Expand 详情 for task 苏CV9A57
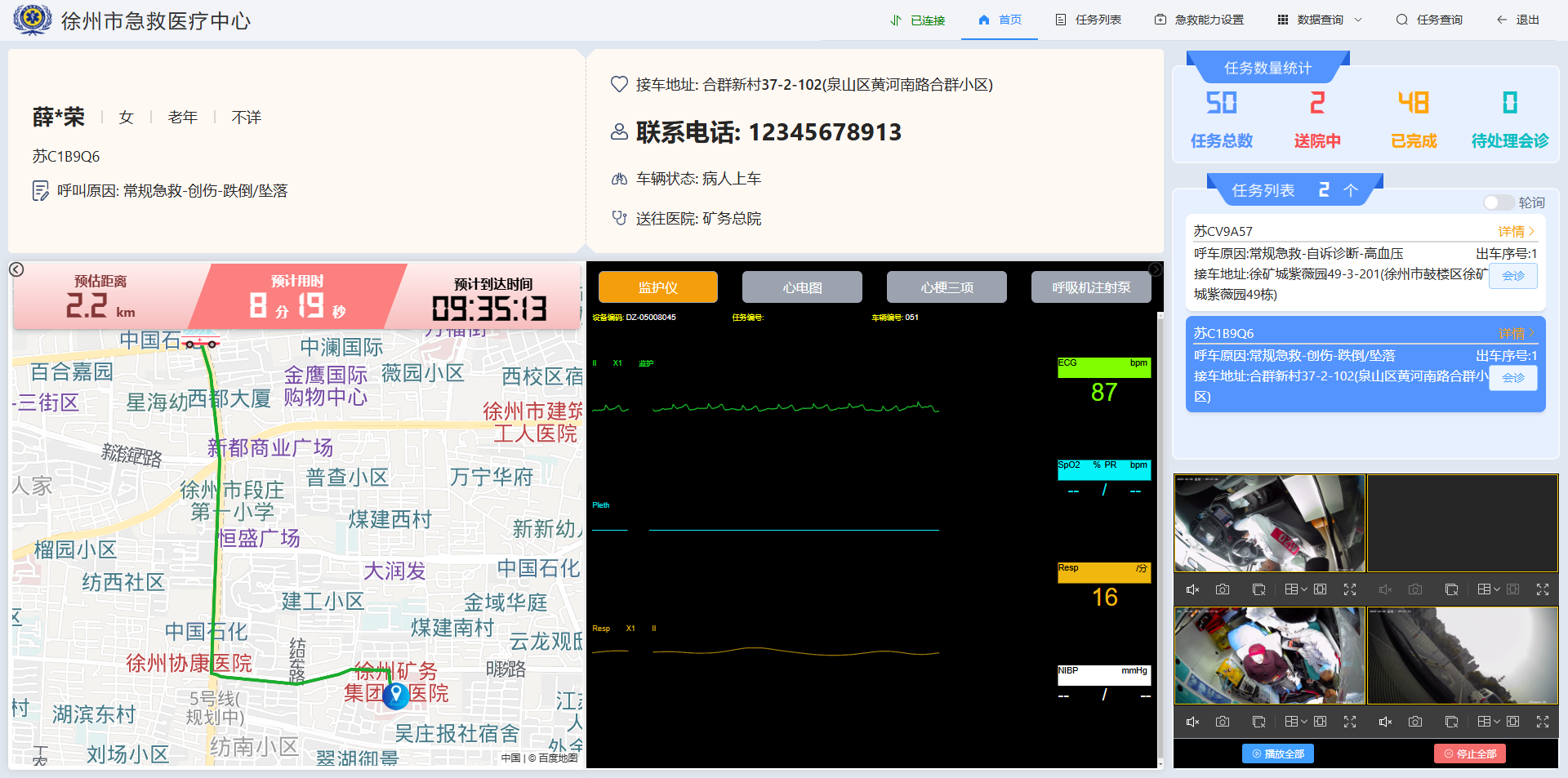 click(1516, 232)
